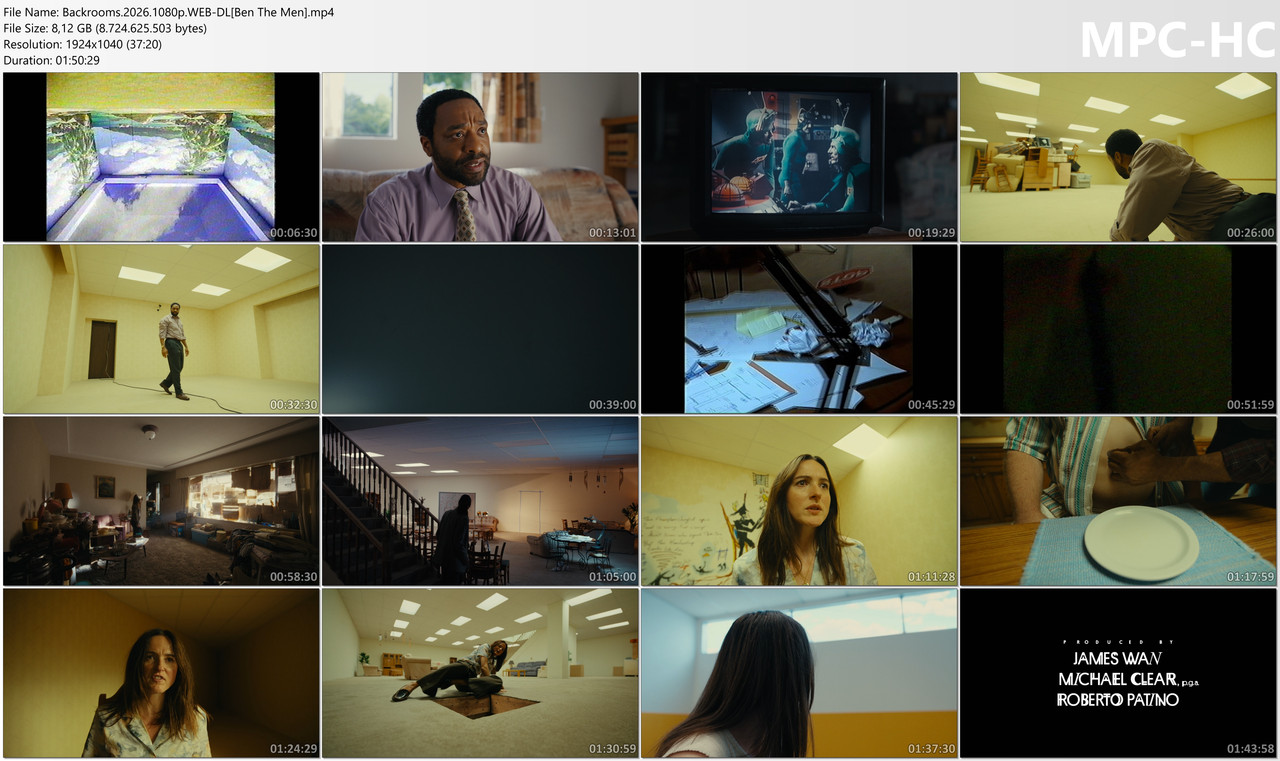Screen dimensions: 1280x761
Task: Click the ROBERTO PATINO credit text
Action: 1117,700
